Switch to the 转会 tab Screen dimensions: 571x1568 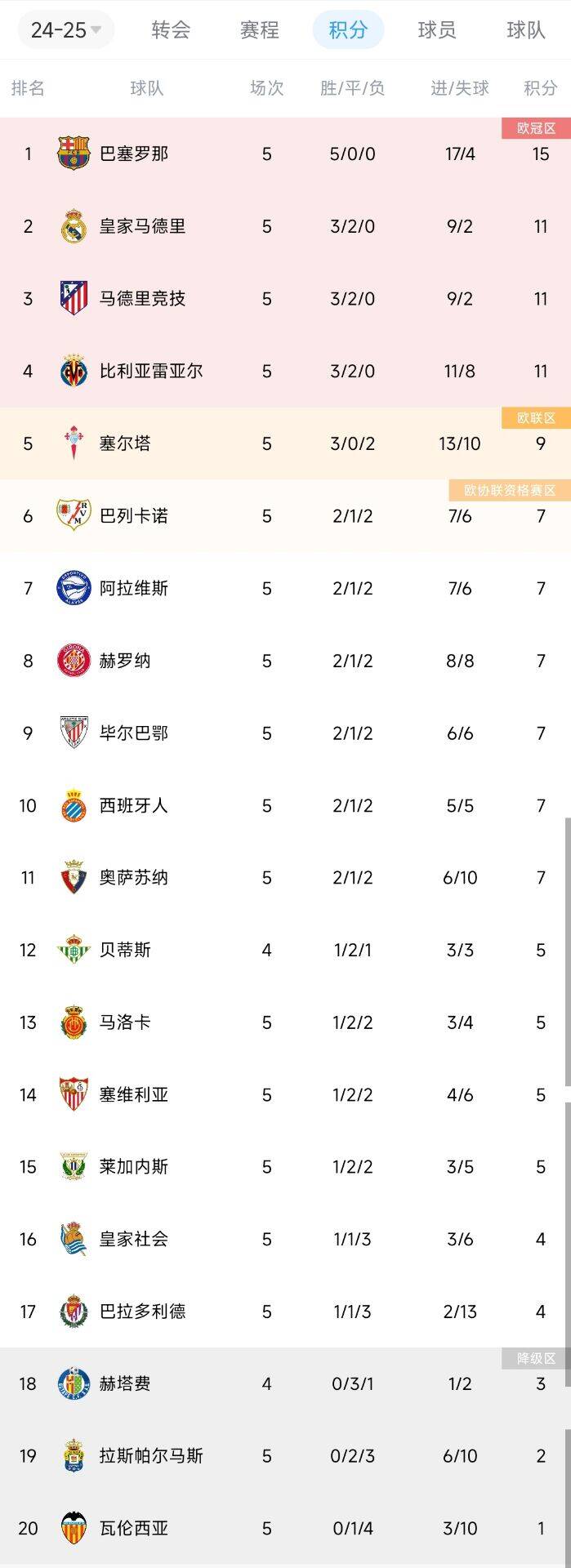[x=171, y=30]
